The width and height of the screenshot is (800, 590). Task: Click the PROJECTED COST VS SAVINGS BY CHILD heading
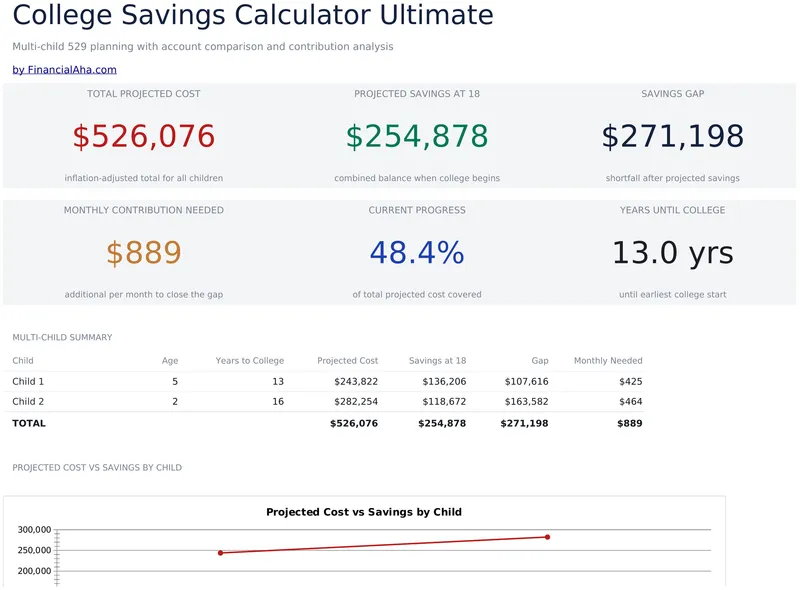tap(97, 468)
